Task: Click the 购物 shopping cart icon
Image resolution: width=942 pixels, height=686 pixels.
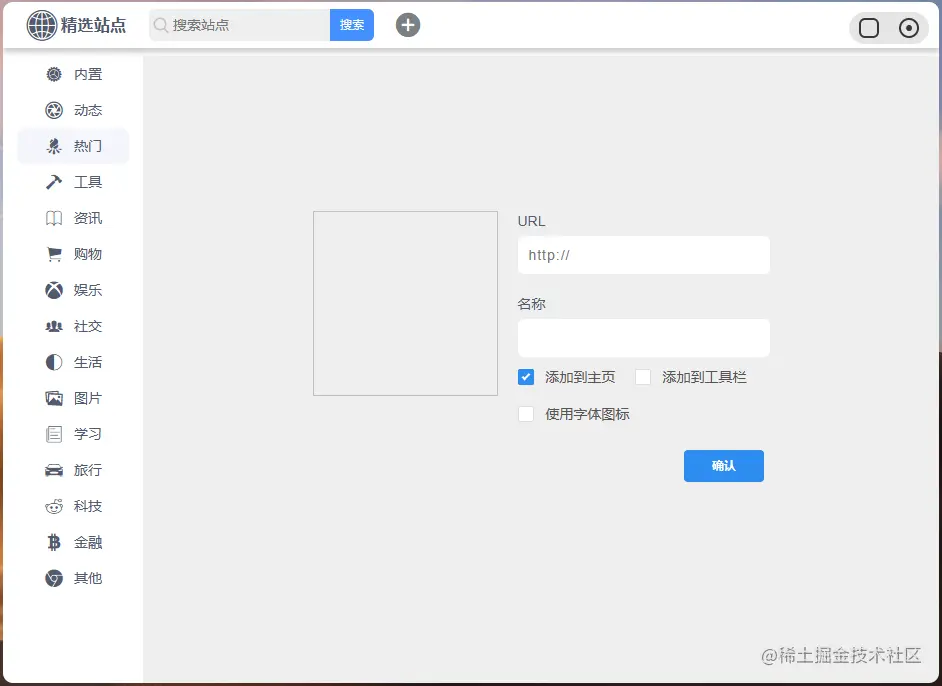Action: [x=54, y=254]
